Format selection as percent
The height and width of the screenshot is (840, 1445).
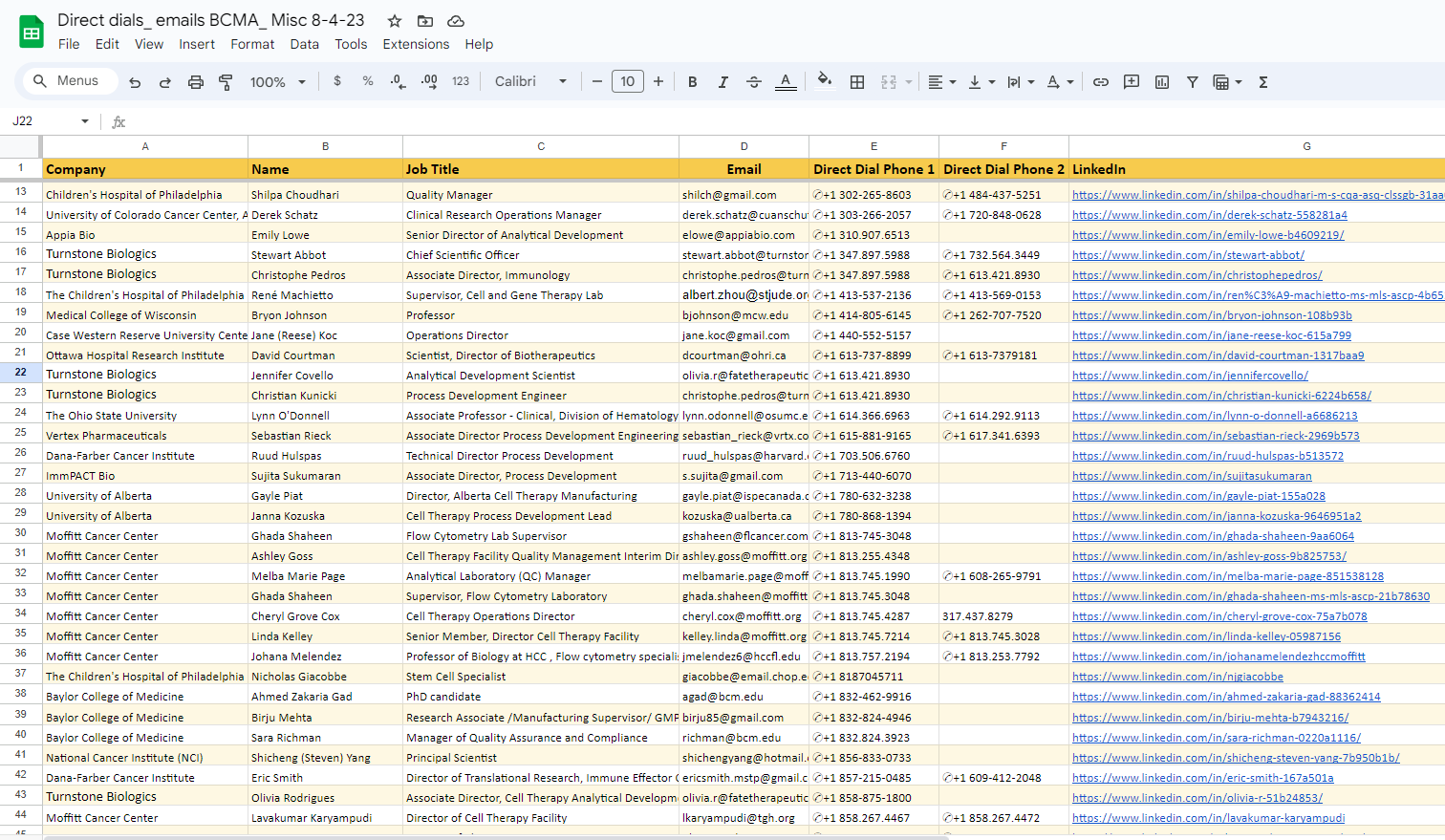pyautogui.click(x=368, y=81)
